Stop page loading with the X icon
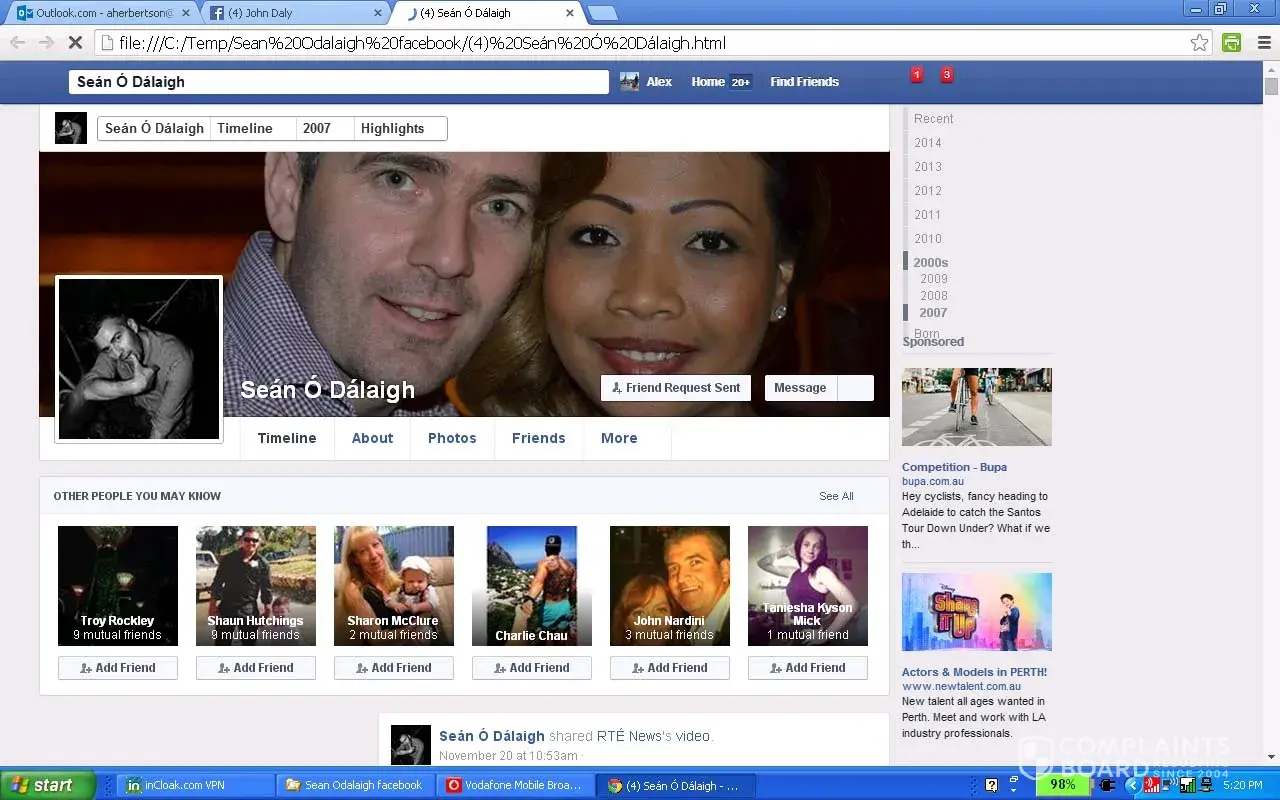Screen dimensions: 1280x800 (74, 43)
